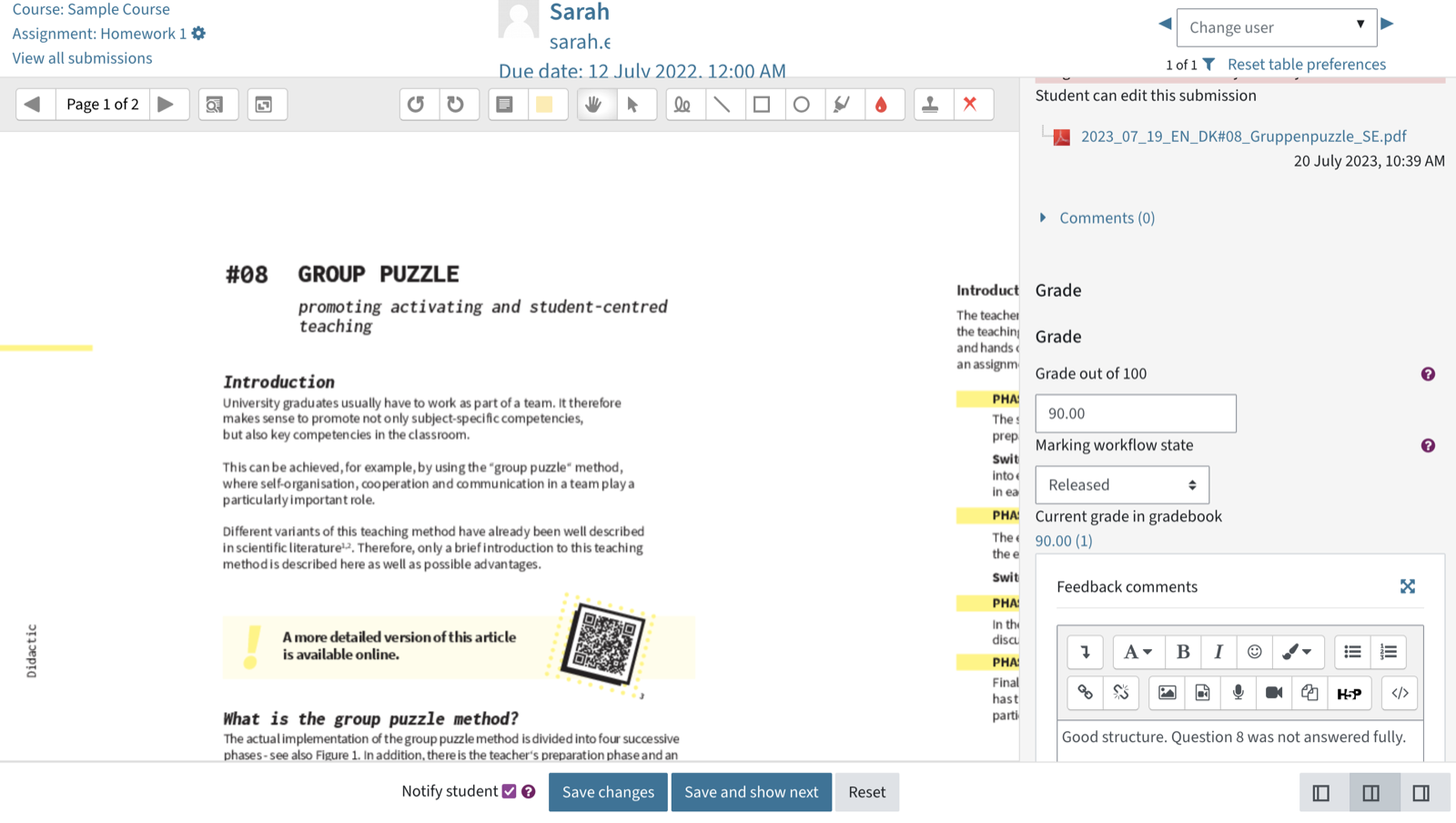The image size is (1456, 823).
Task: Record audio feedback
Action: (x=1238, y=693)
